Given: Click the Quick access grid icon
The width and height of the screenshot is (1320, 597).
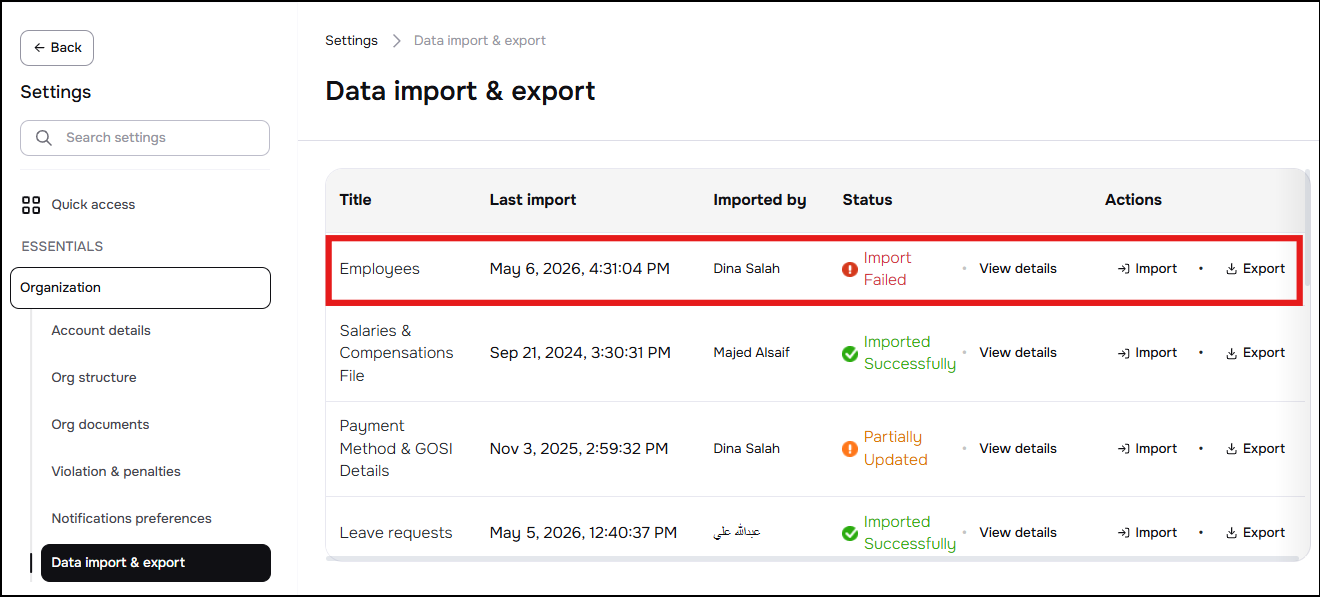Looking at the screenshot, I should pos(31,205).
